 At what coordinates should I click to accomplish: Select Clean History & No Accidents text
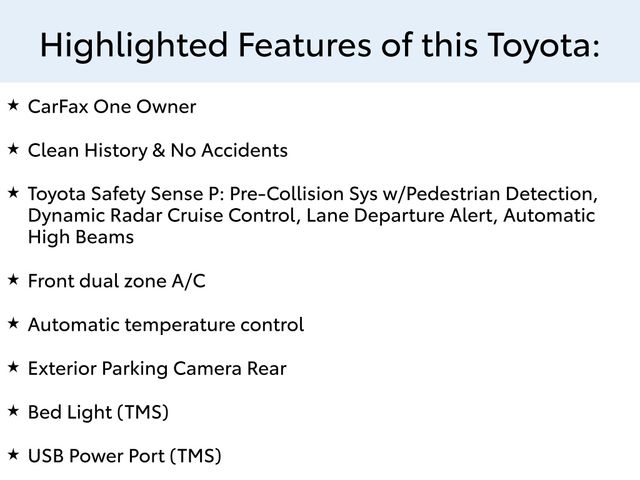click(158, 150)
